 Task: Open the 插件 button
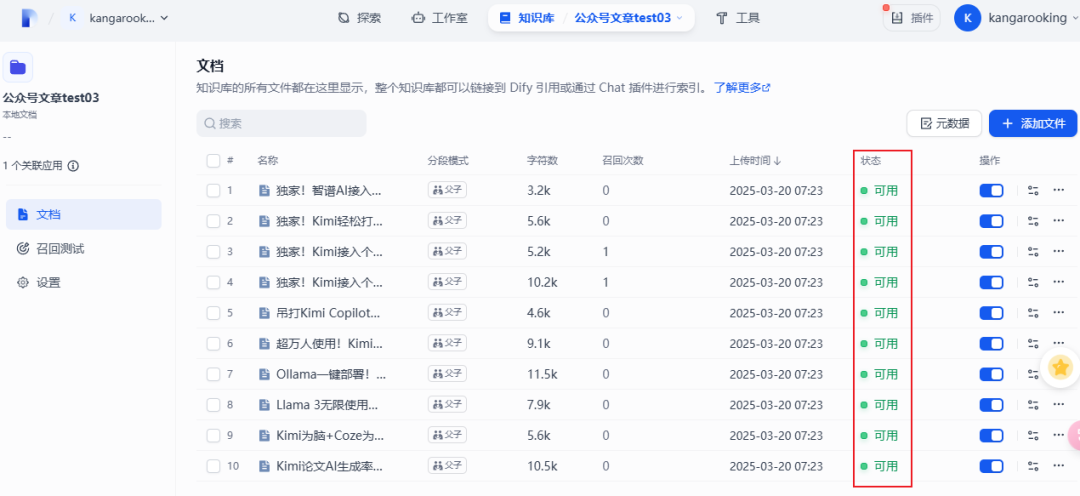point(912,18)
